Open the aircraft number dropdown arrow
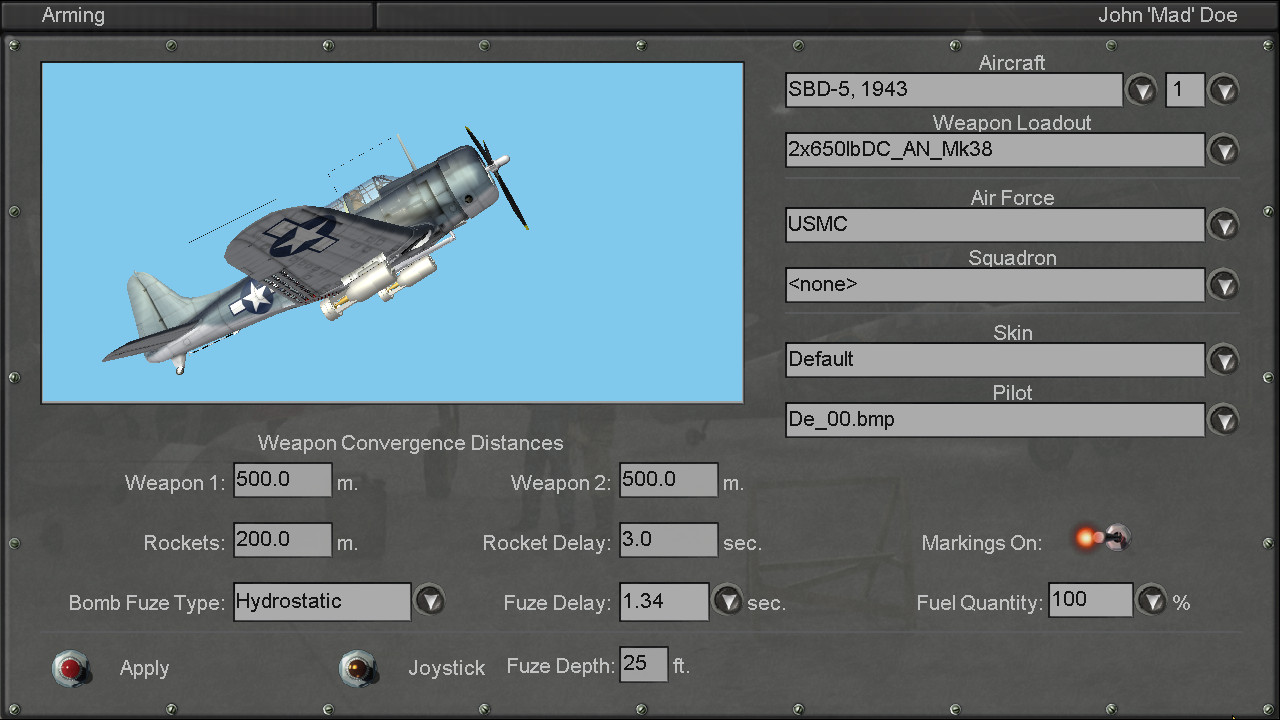This screenshot has height=720, width=1280. click(1223, 90)
